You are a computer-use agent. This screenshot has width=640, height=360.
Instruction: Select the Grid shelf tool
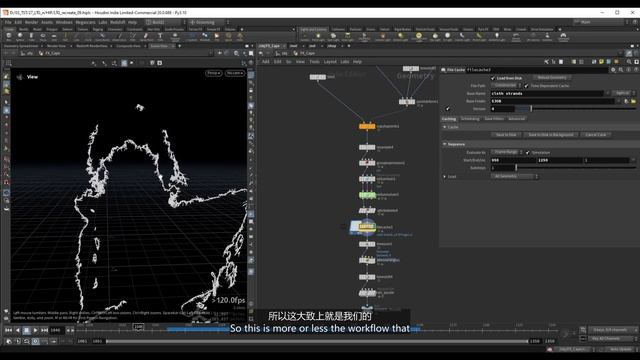54,37
